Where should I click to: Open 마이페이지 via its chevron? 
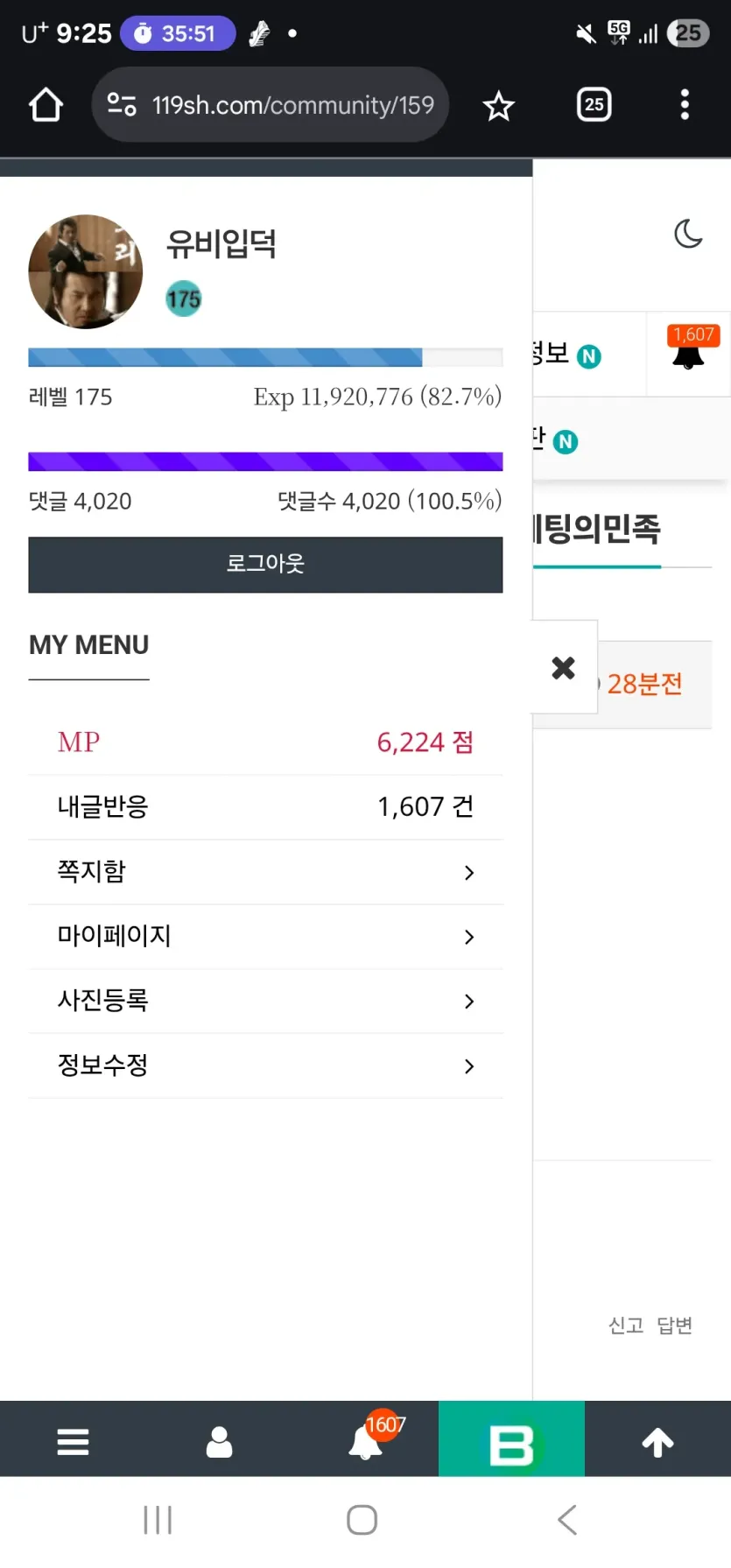469,937
